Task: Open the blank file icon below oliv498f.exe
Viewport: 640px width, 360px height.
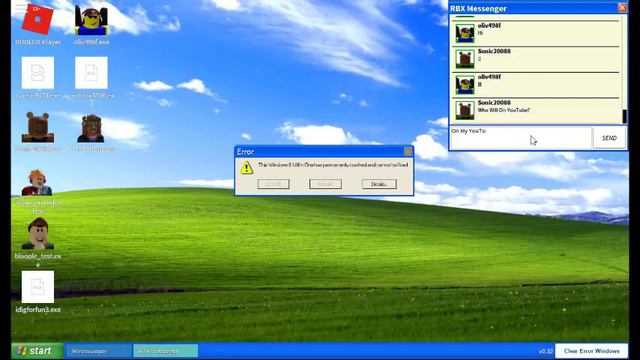Action: (x=91, y=73)
